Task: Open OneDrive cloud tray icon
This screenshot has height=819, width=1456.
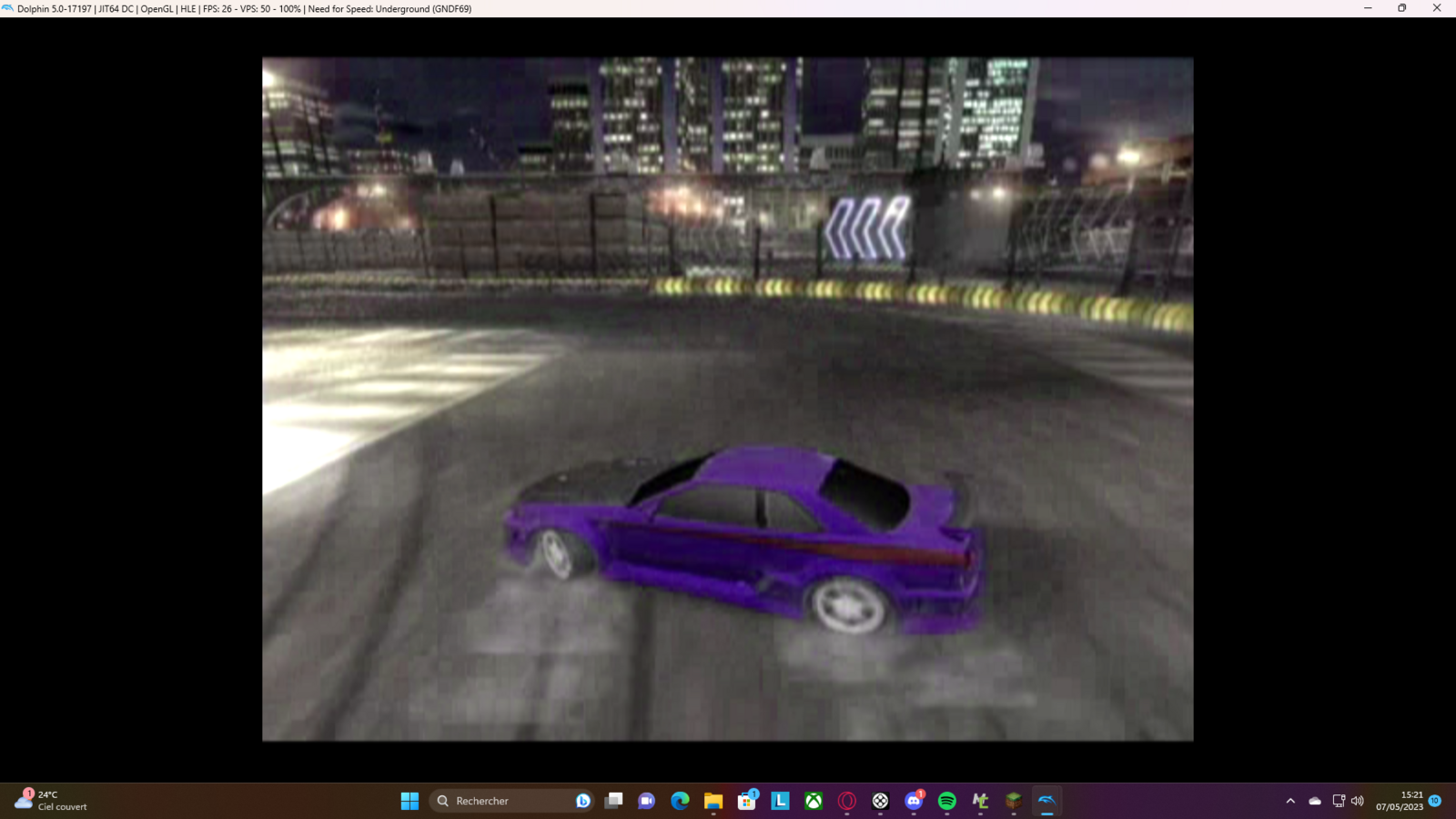Action: (1315, 801)
